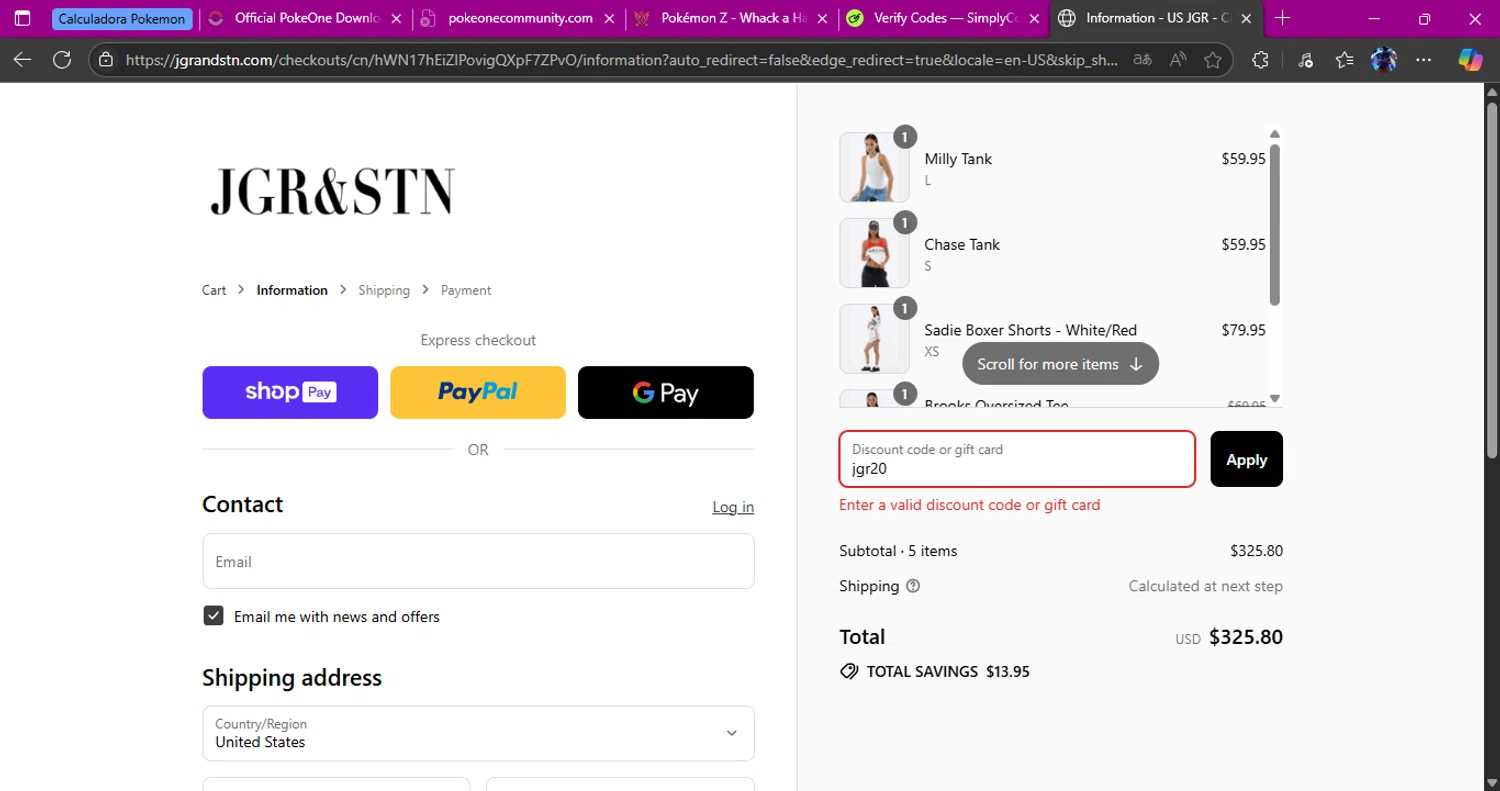View site info via the lock icon
The height and width of the screenshot is (791, 1500).
[107, 60]
